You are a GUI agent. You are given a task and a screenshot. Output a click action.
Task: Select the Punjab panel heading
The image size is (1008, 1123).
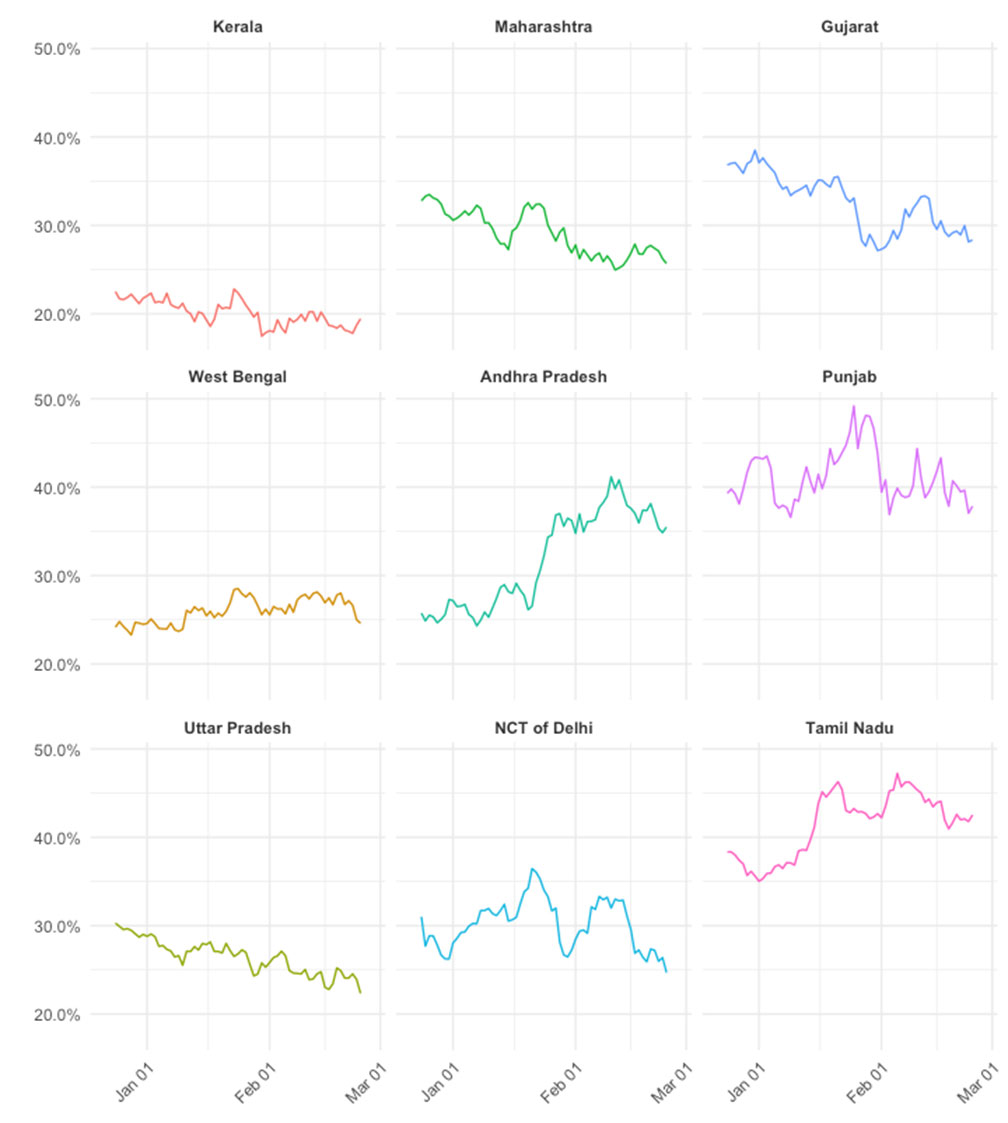[849, 377]
